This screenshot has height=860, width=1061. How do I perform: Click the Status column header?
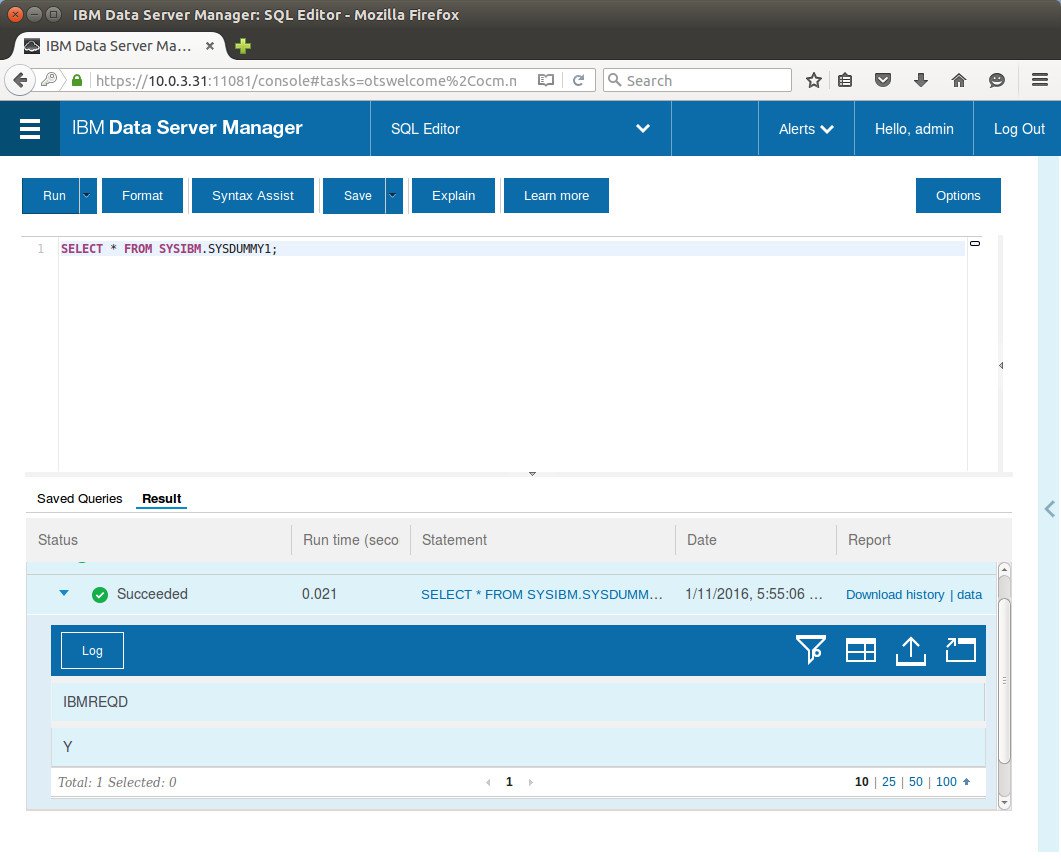[159, 540]
